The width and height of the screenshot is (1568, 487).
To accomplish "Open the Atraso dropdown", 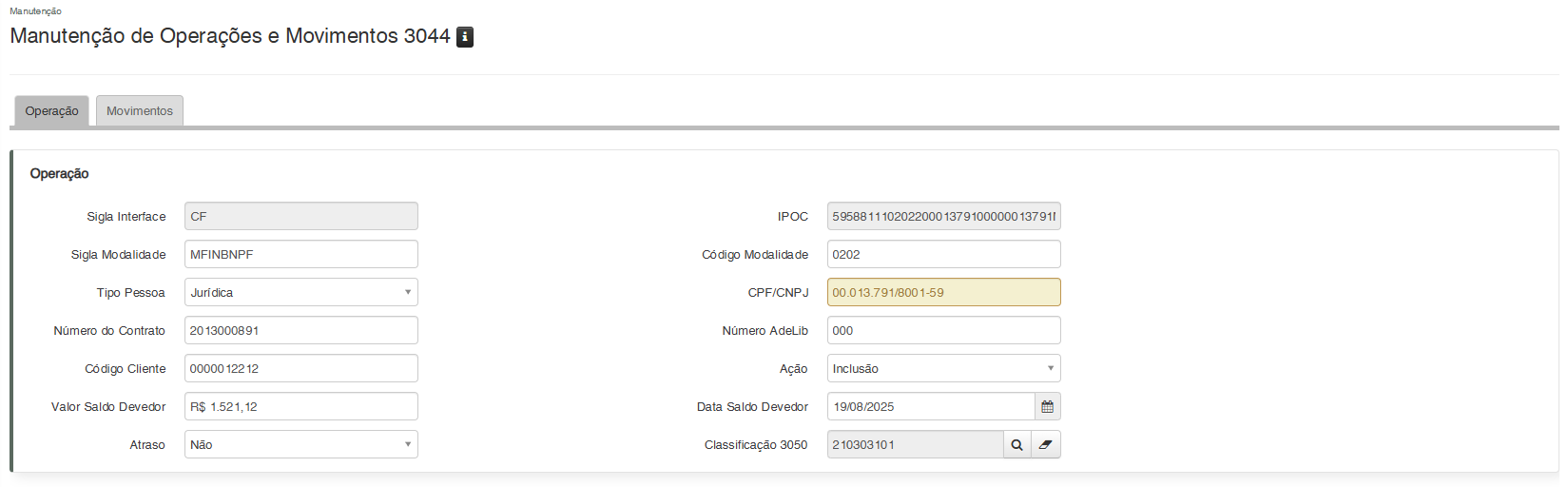I will click(300, 444).
